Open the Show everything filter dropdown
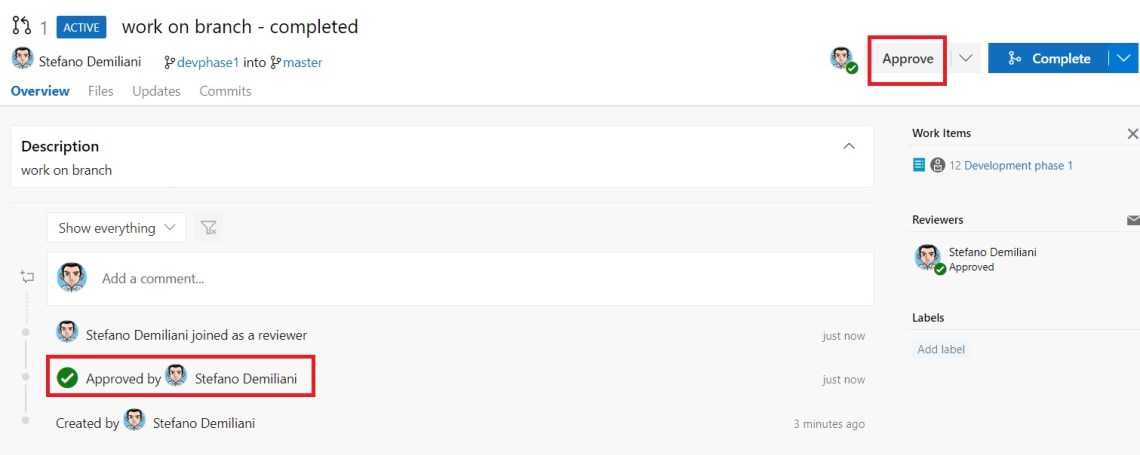The image size is (1140, 455). (x=116, y=228)
